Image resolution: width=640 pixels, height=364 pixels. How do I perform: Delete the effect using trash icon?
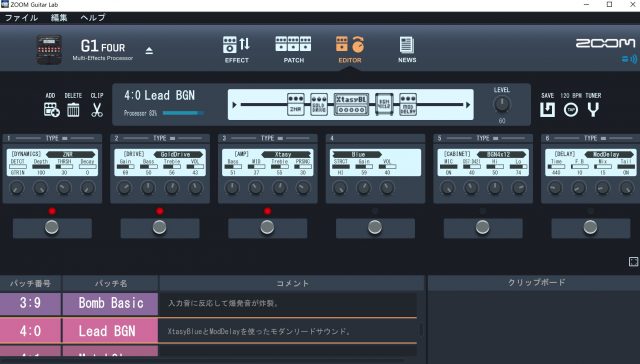click(x=73, y=110)
